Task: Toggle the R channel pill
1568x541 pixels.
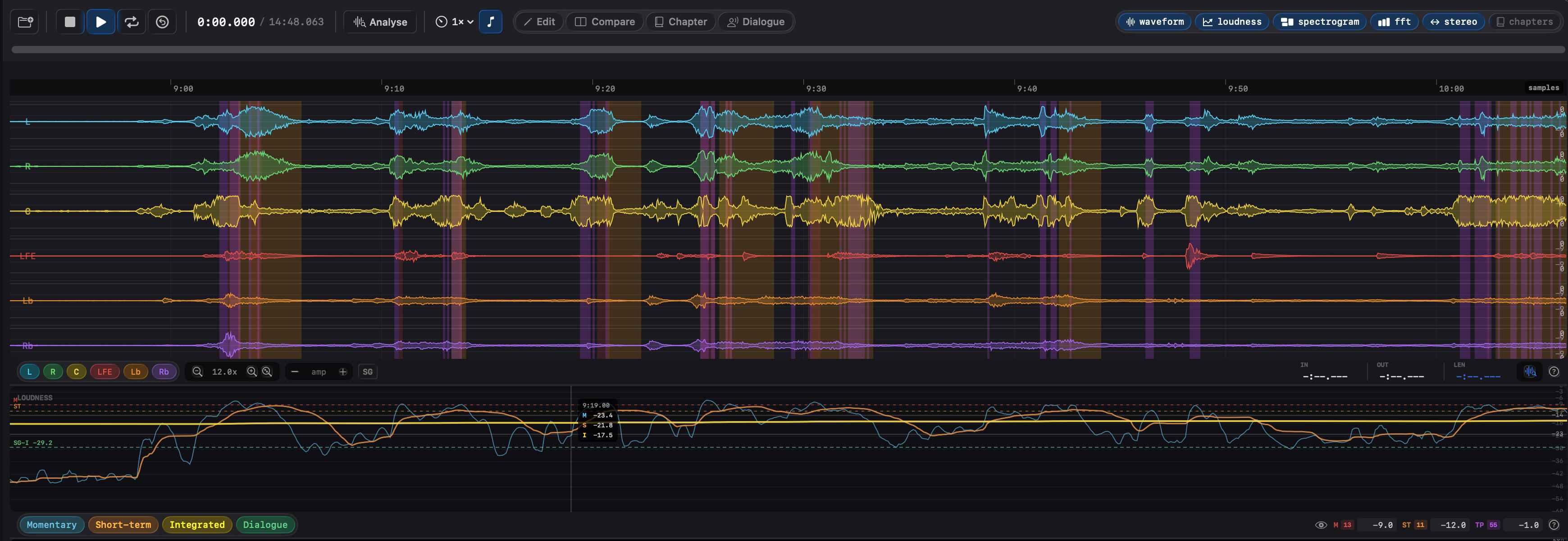Action: (53, 371)
